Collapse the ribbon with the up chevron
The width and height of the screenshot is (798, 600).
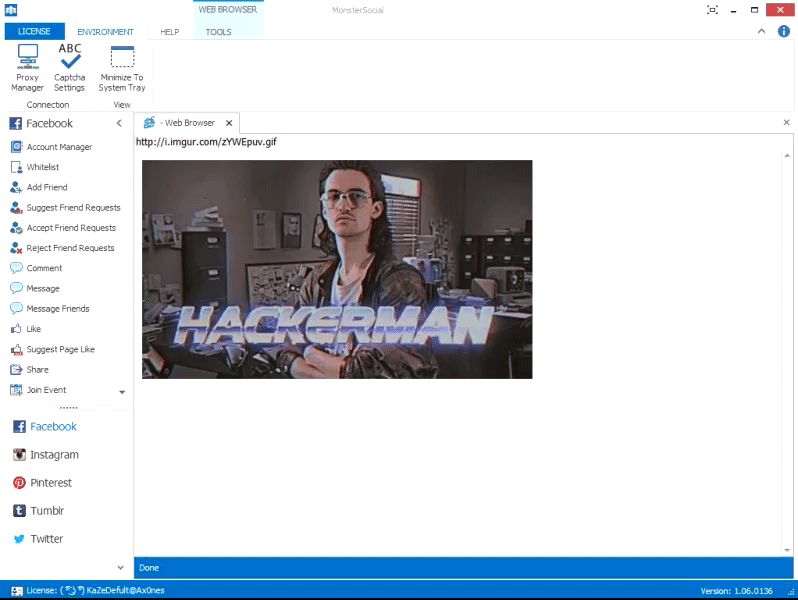click(761, 31)
